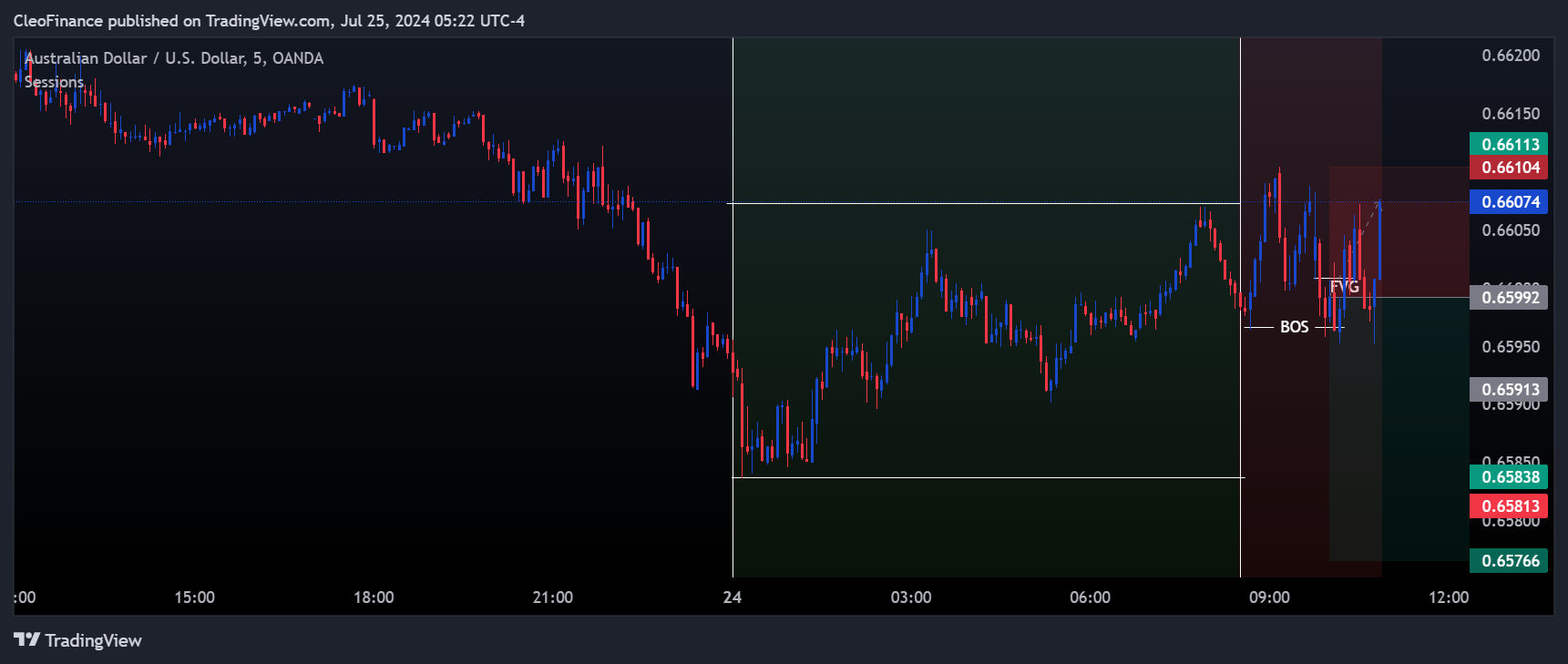The image size is (1568, 664).
Task: Select the 'Australian Dollar / U.S. Dollar, 5, OANDA' title
Action: (x=174, y=58)
